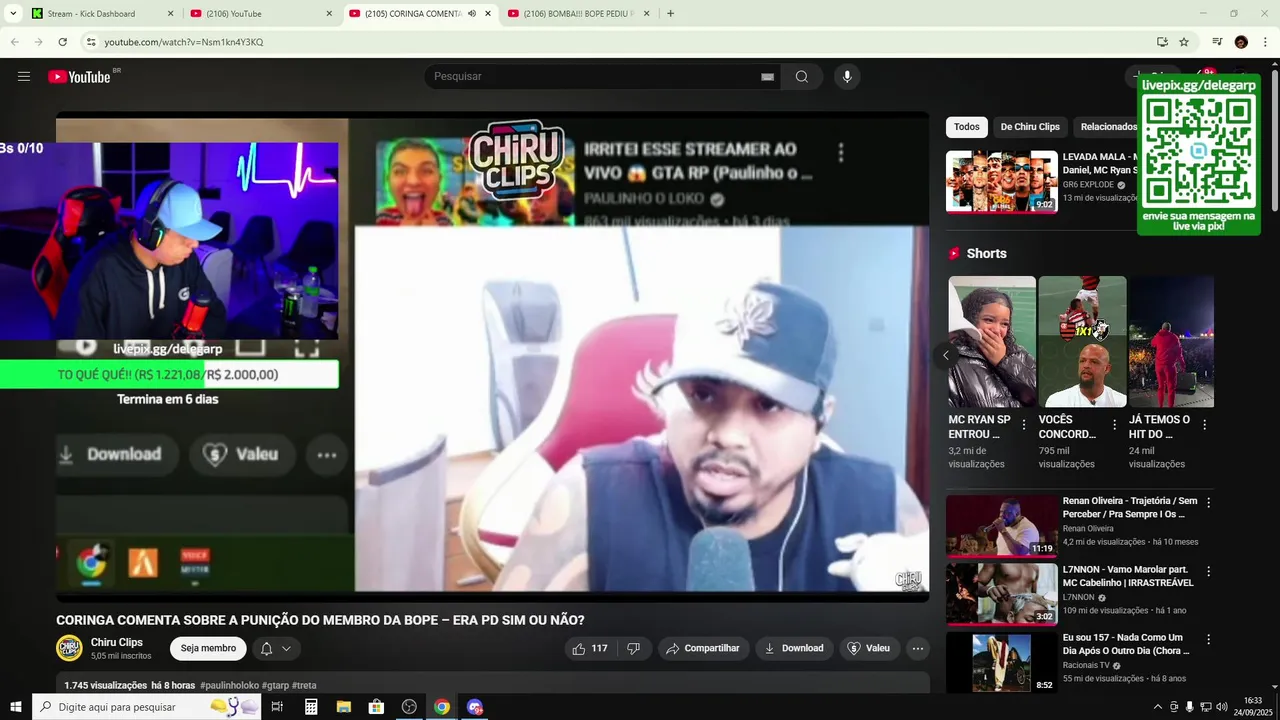Open File Explorer from taskbar
Image resolution: width=1280 pixels, height=720 pixels.
pyautogui.click(x=343, y=707)
